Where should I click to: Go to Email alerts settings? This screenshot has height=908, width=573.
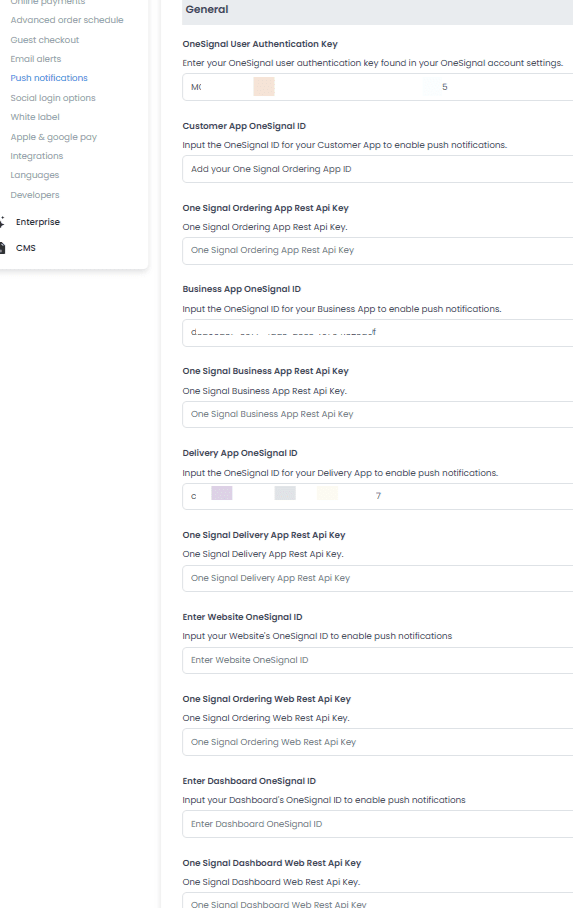pyautogui.click(x=35, y=59)
